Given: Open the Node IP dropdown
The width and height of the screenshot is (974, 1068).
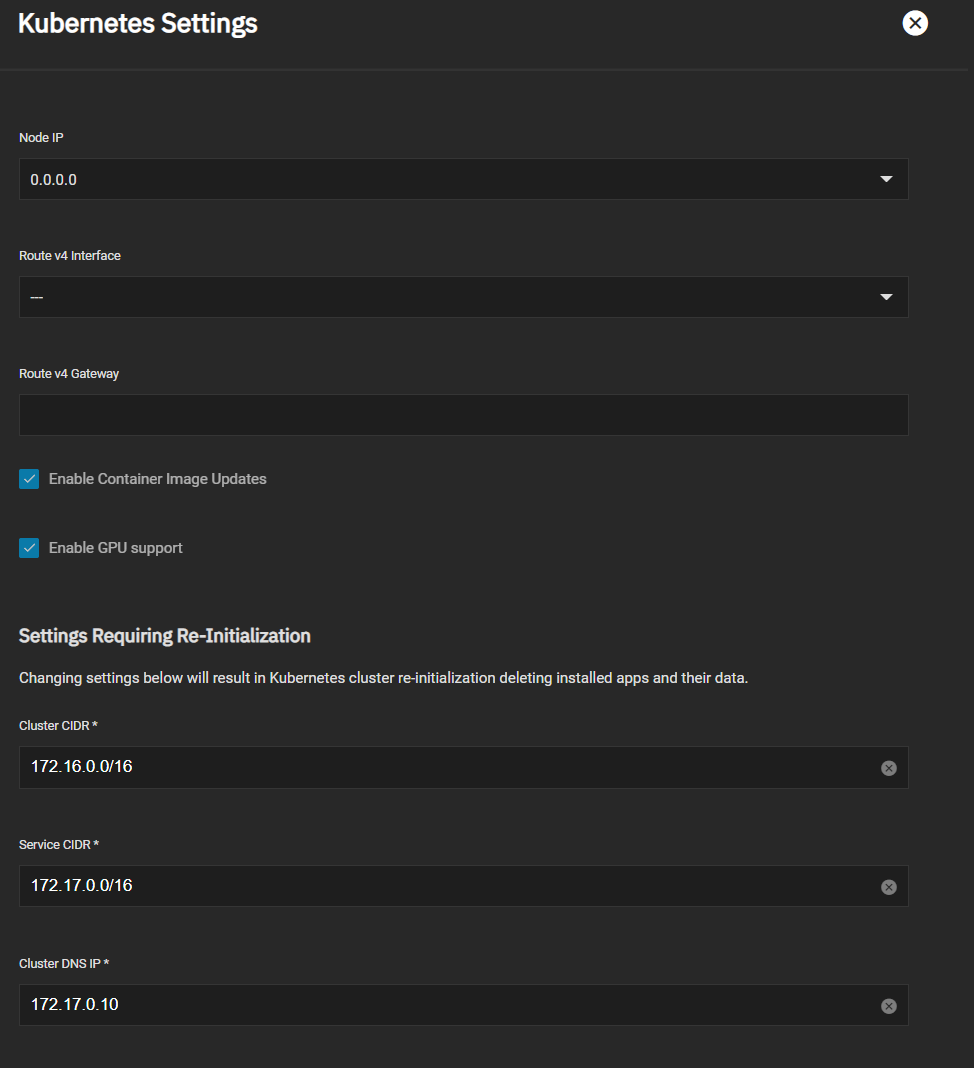Looking at the screenshot, I should click(x=463, y=179).
